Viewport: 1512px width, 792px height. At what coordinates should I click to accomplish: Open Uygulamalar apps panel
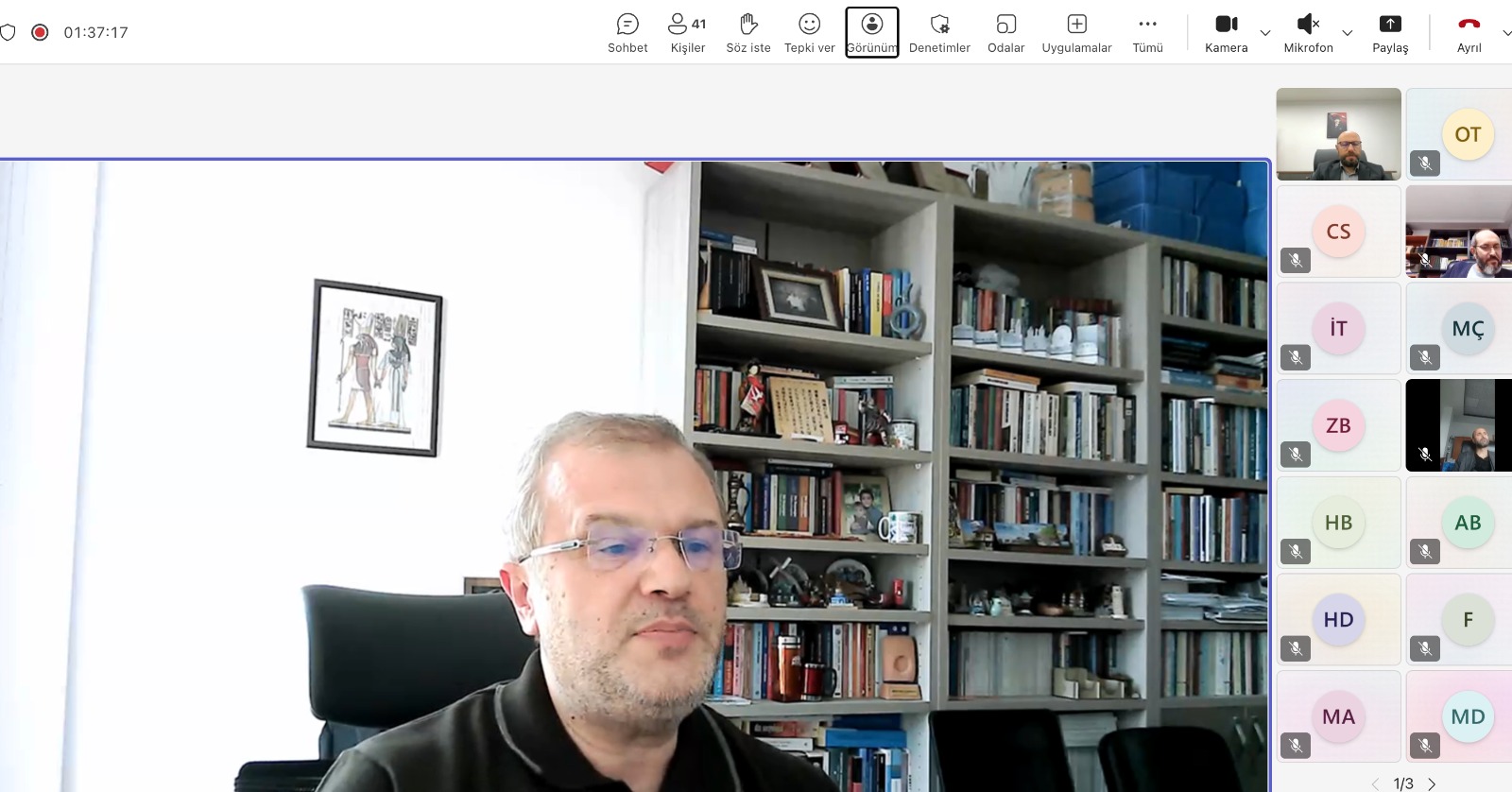(1076, 32)
